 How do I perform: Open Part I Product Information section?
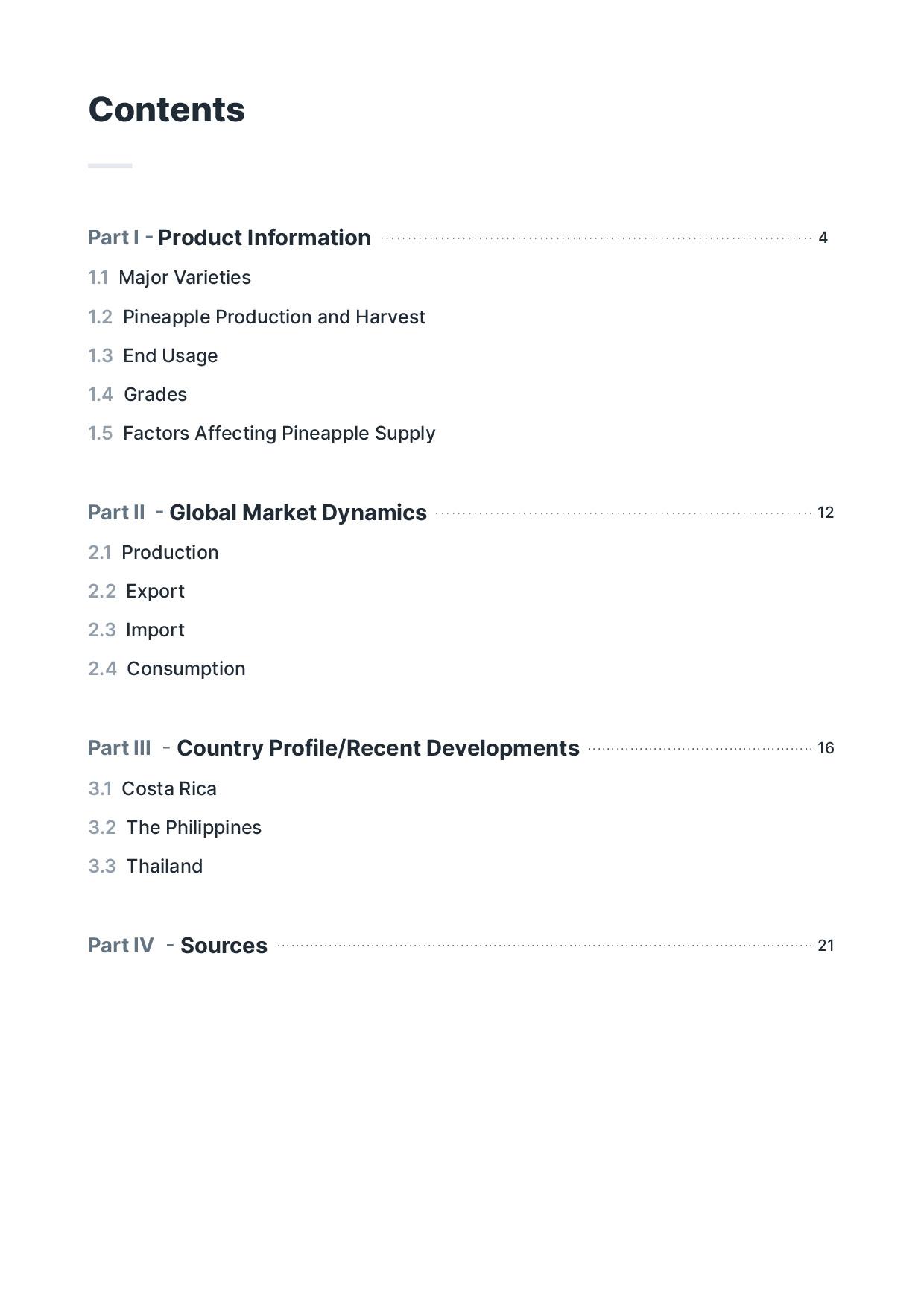click(x=264, y=238)
